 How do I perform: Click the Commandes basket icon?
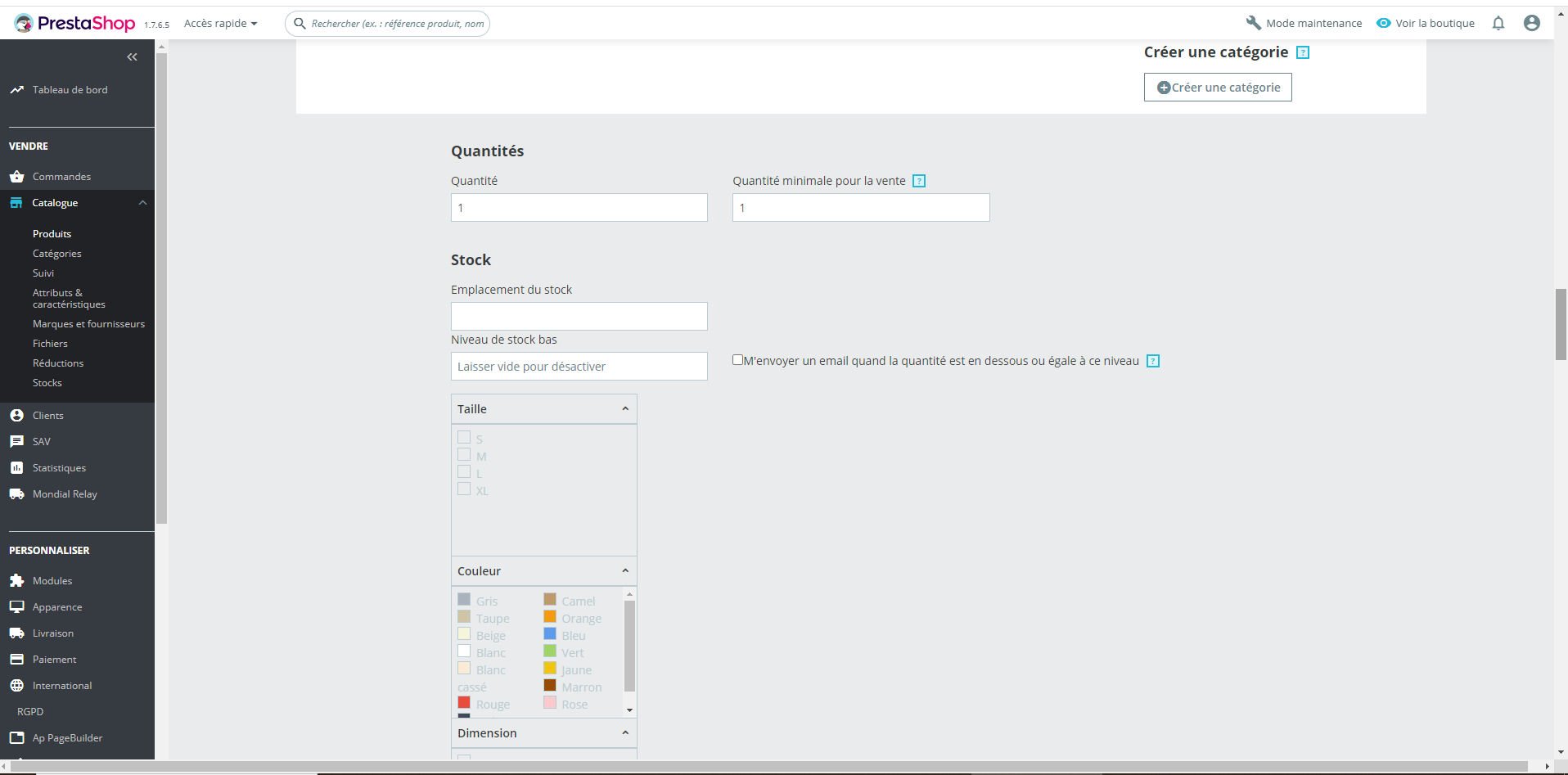[x=16, y=177]
